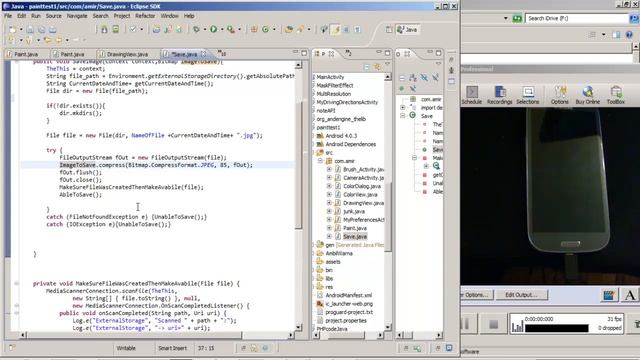Click the Run (green play) toolbar icon
The width and height of the screenshot is (640, 360).
[x=213, y=29]
